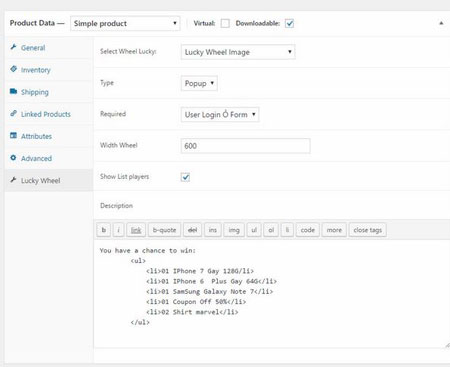
Task: Click the ol editor button
Action: tap(271, 230)
